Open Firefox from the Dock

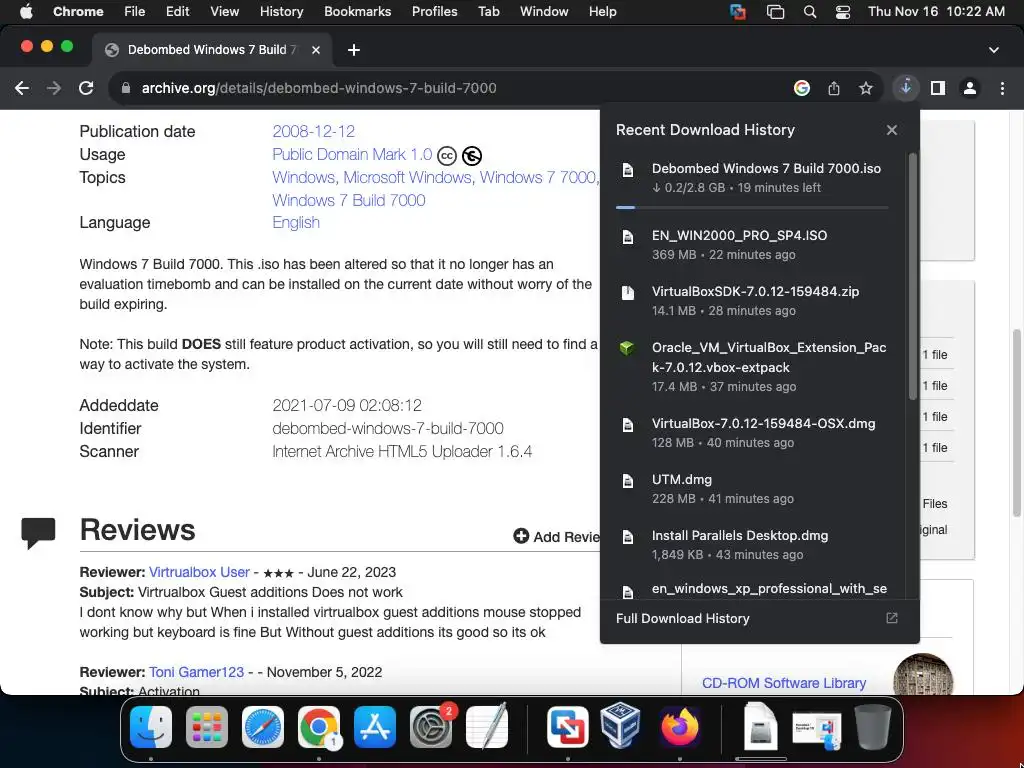coord(679,727)
